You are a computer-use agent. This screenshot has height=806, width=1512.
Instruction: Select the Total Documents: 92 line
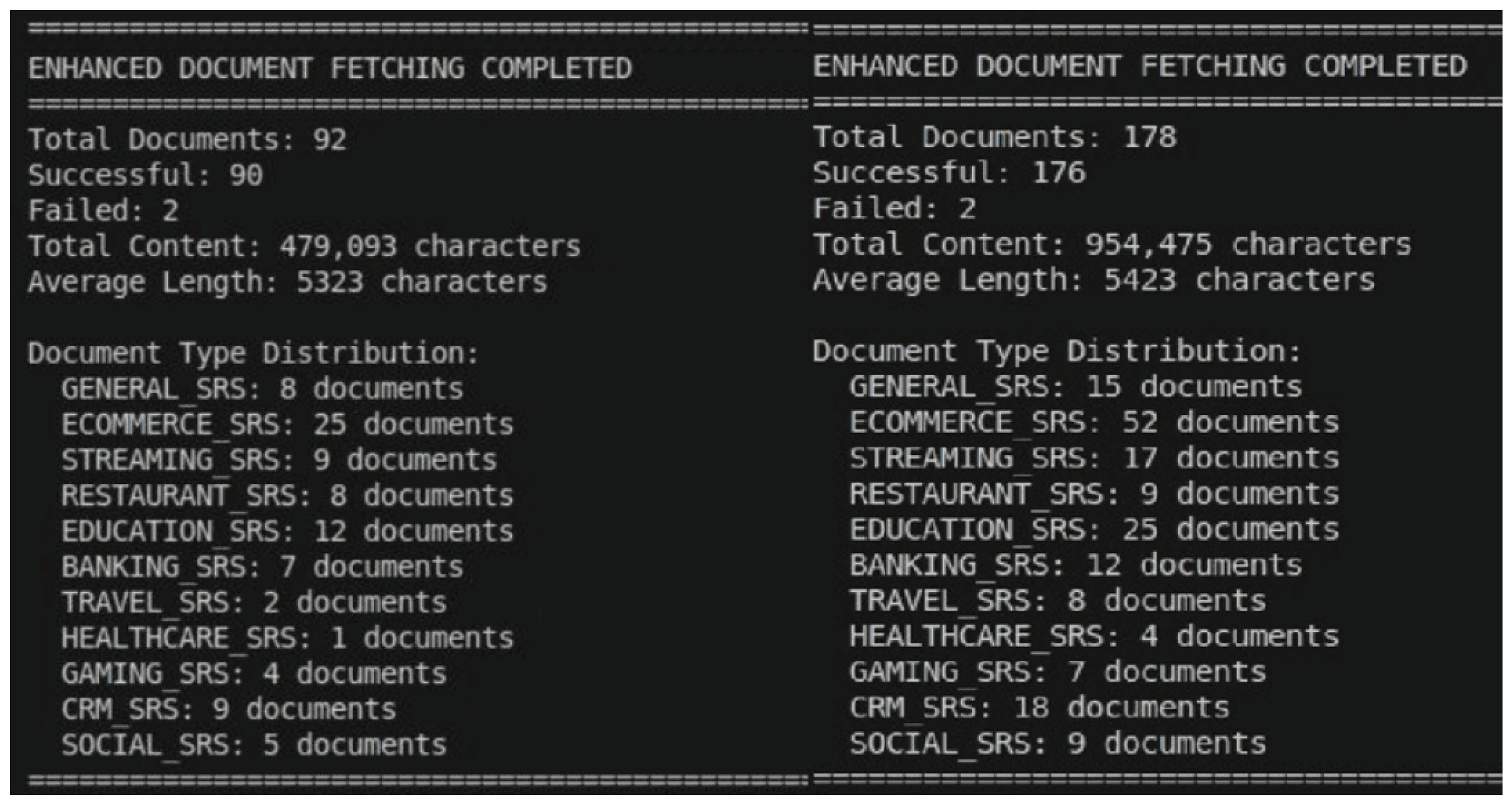tap(187, 139)
